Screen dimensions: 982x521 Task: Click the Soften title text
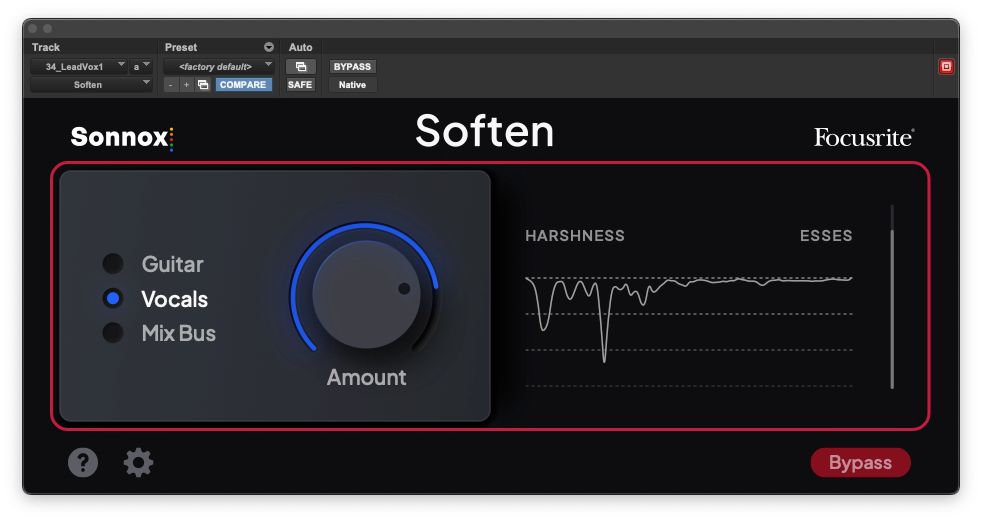pos(485,132)
